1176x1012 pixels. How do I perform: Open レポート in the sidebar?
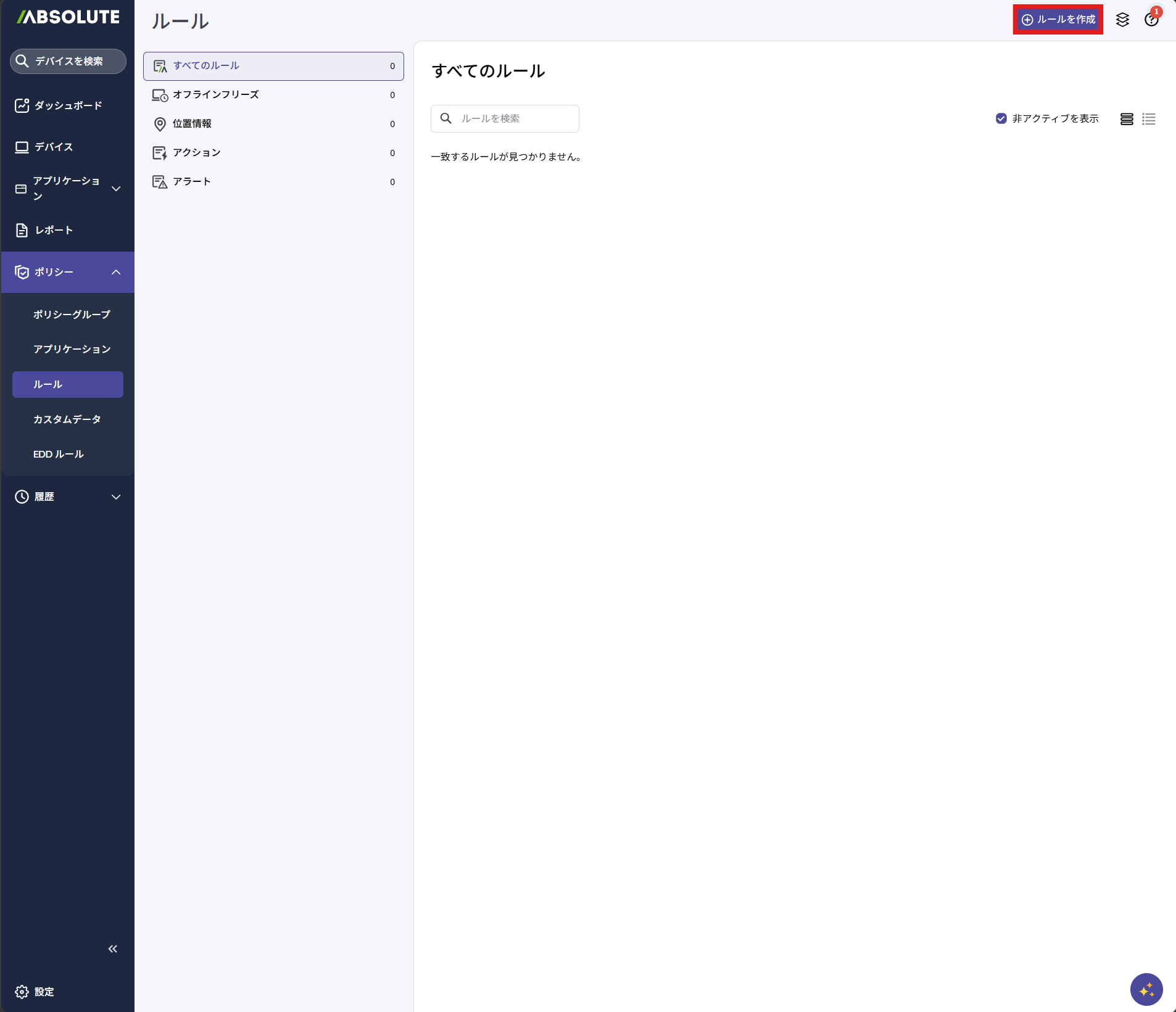tap(68, 230)
